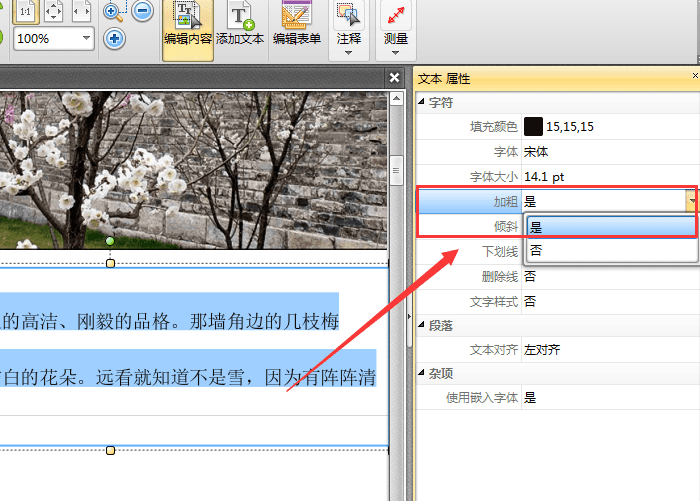
Task: Open the 测量 dropdown arrow
Action: pos(396,53)
